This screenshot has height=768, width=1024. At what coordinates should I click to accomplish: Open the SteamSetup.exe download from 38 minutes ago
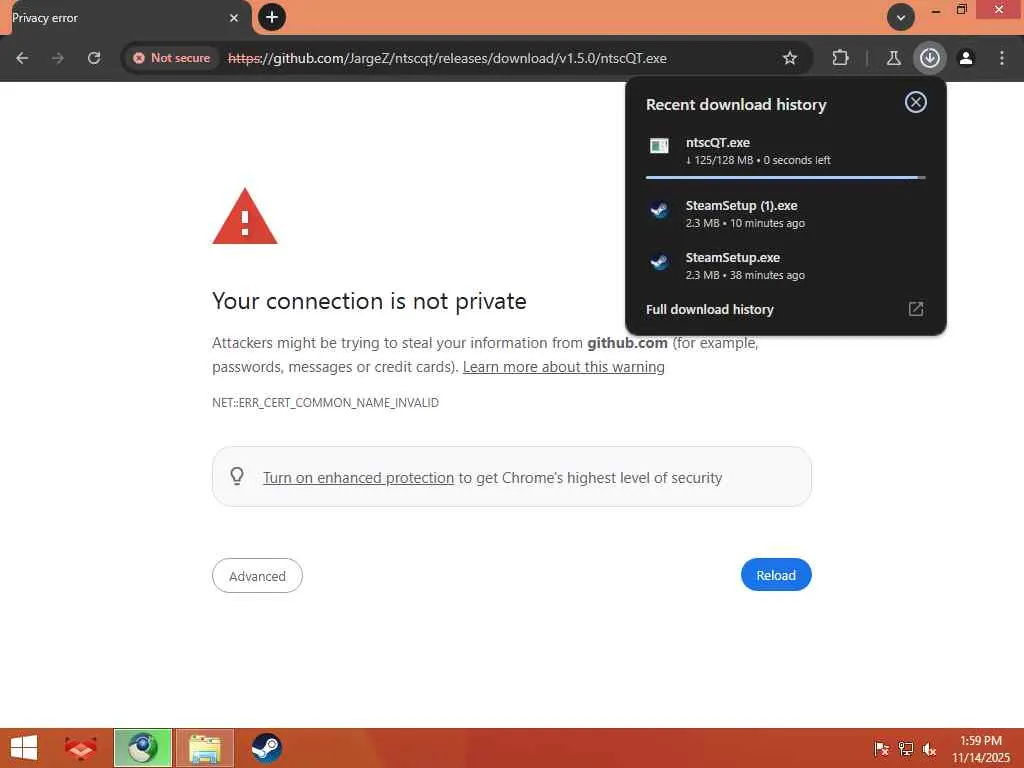786,266
